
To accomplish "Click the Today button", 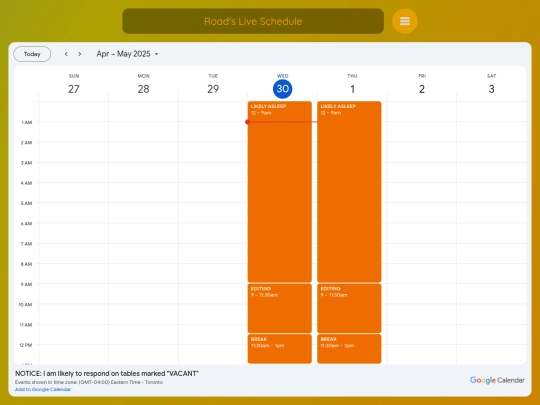I will click(x=32, y=54).
